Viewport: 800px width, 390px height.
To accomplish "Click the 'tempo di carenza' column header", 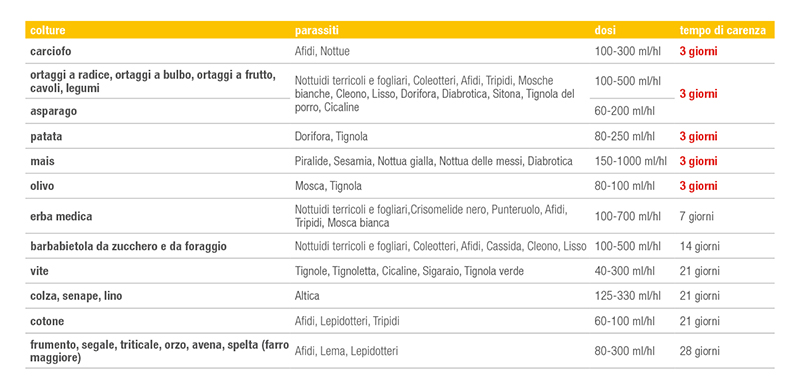I will click(x=722, y=31).
